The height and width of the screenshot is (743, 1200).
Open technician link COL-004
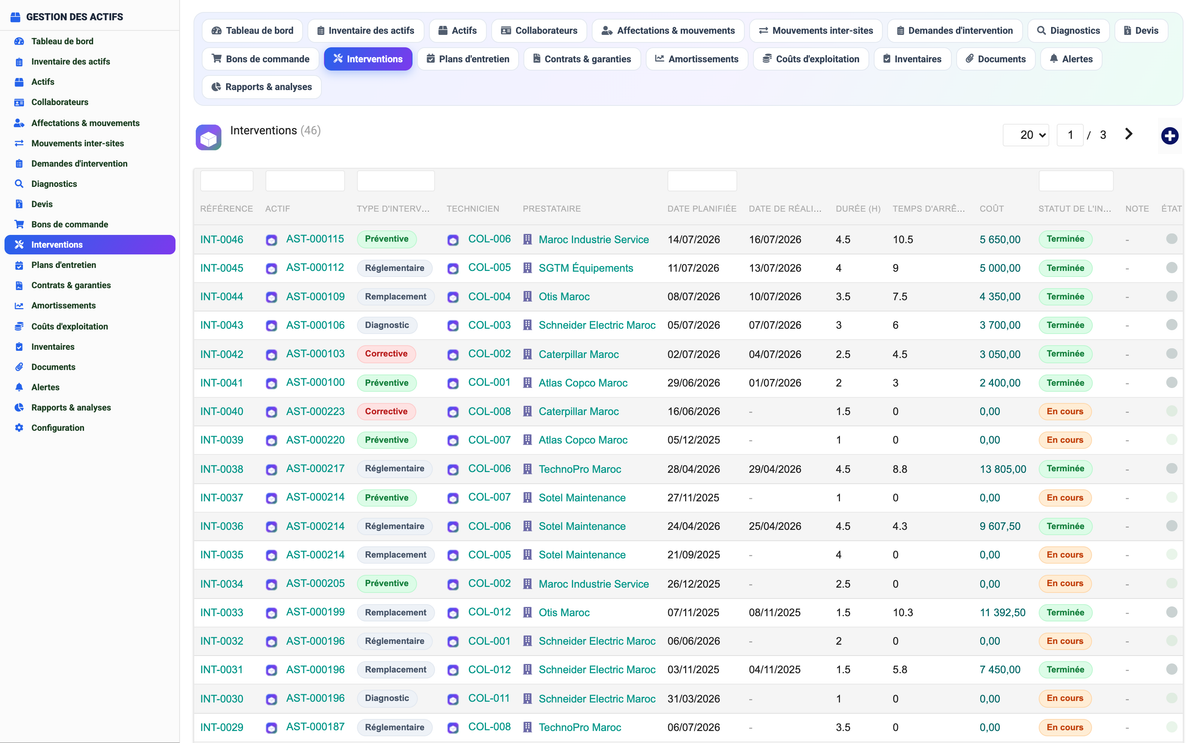pyautogui.click(x=490, y=297)
